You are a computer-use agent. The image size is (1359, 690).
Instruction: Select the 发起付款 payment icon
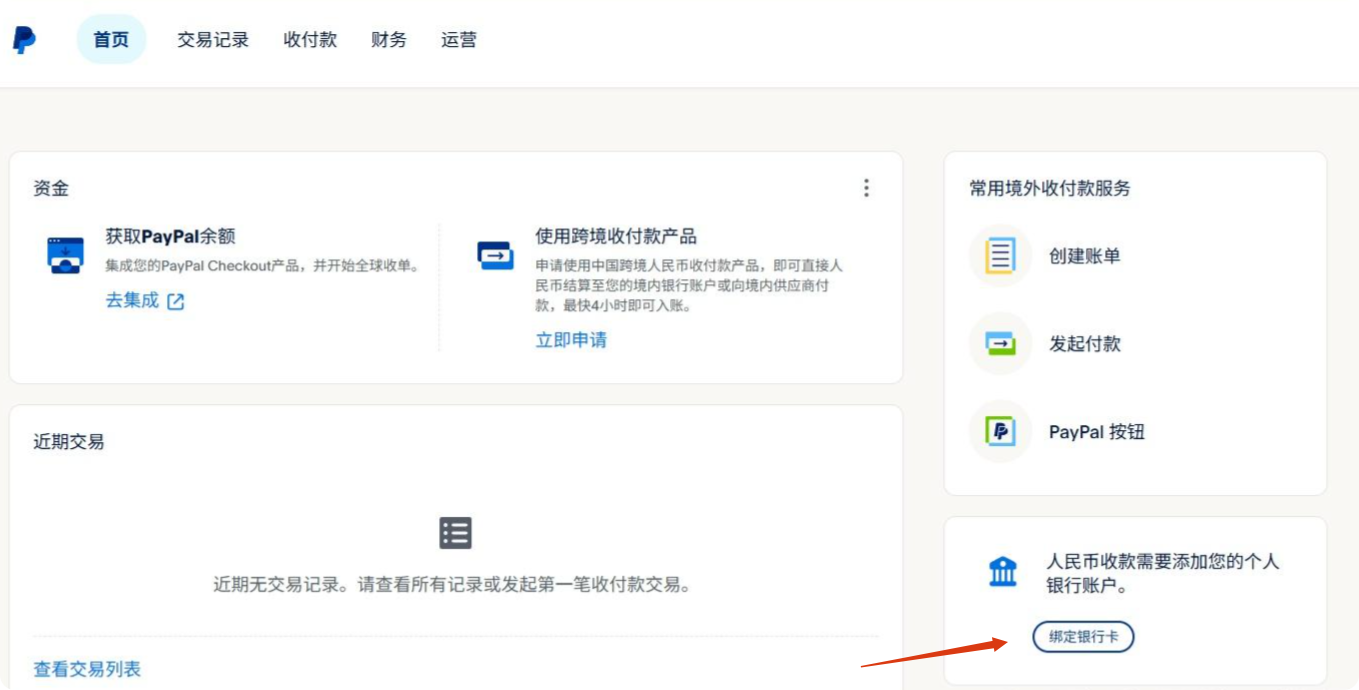click(999, 344)
